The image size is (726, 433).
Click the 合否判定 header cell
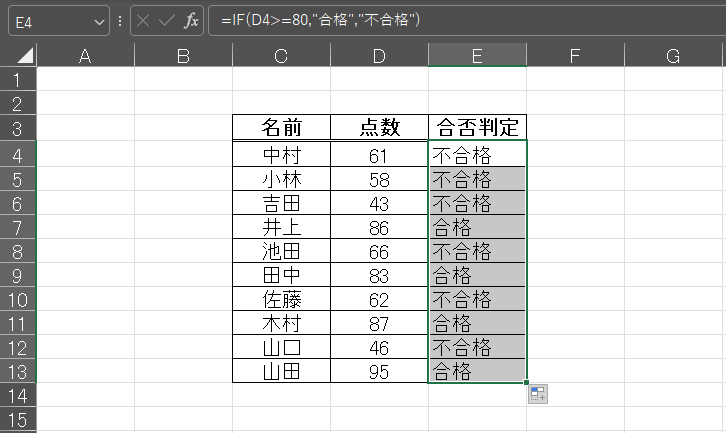coord(477,127)
